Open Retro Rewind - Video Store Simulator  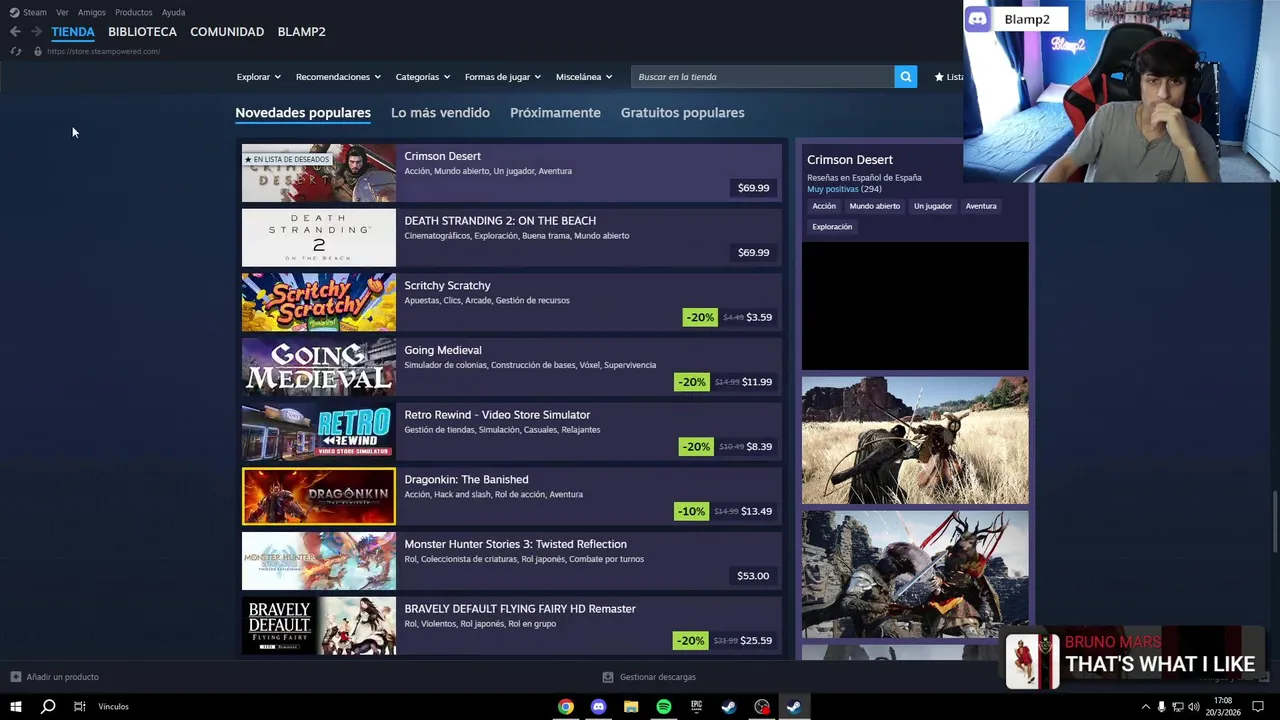(x=512, y=432)
